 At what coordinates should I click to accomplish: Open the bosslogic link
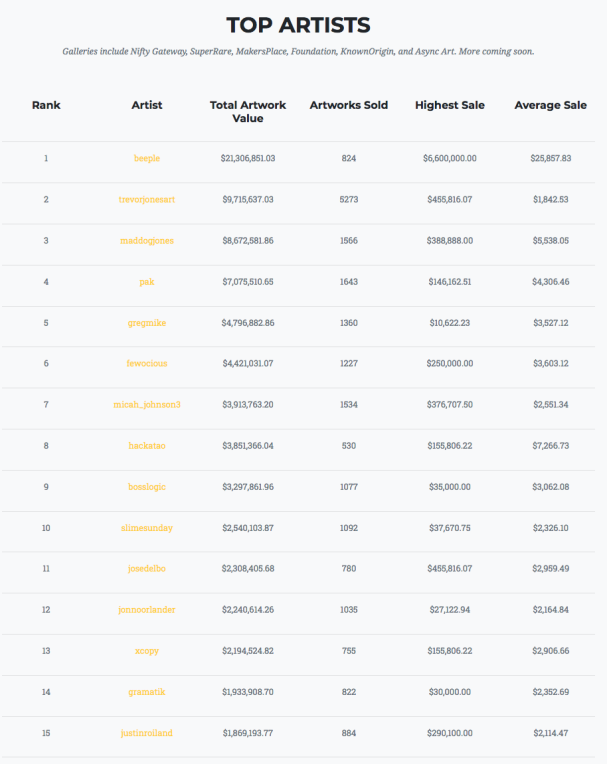click(147, 487)
